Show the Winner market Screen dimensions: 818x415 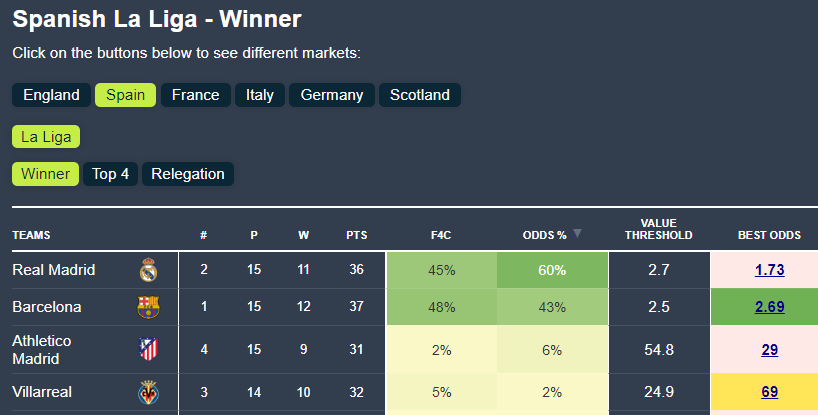[x=45, y=174]
